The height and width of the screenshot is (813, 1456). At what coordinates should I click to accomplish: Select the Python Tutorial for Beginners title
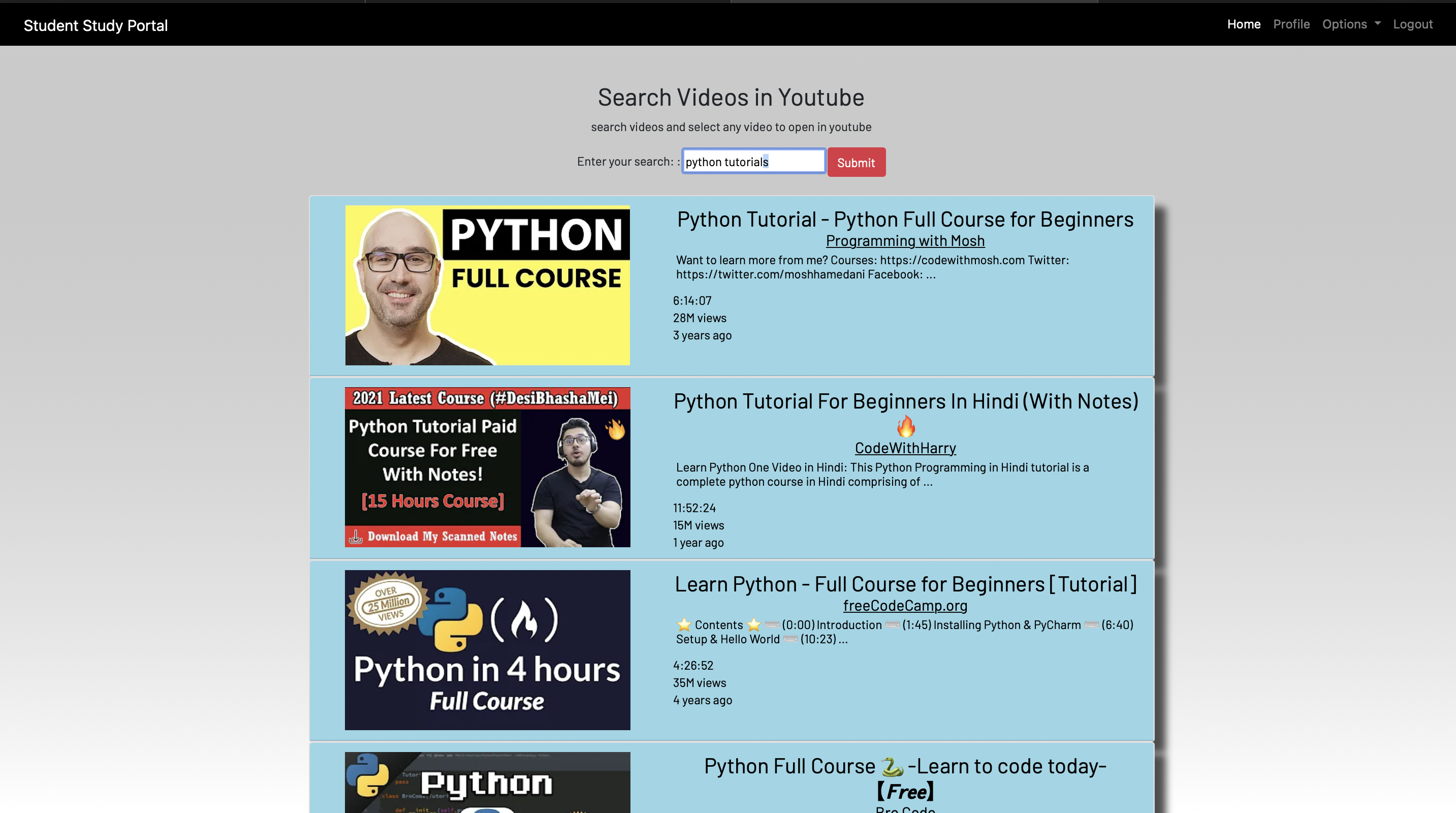click(905, 220)
